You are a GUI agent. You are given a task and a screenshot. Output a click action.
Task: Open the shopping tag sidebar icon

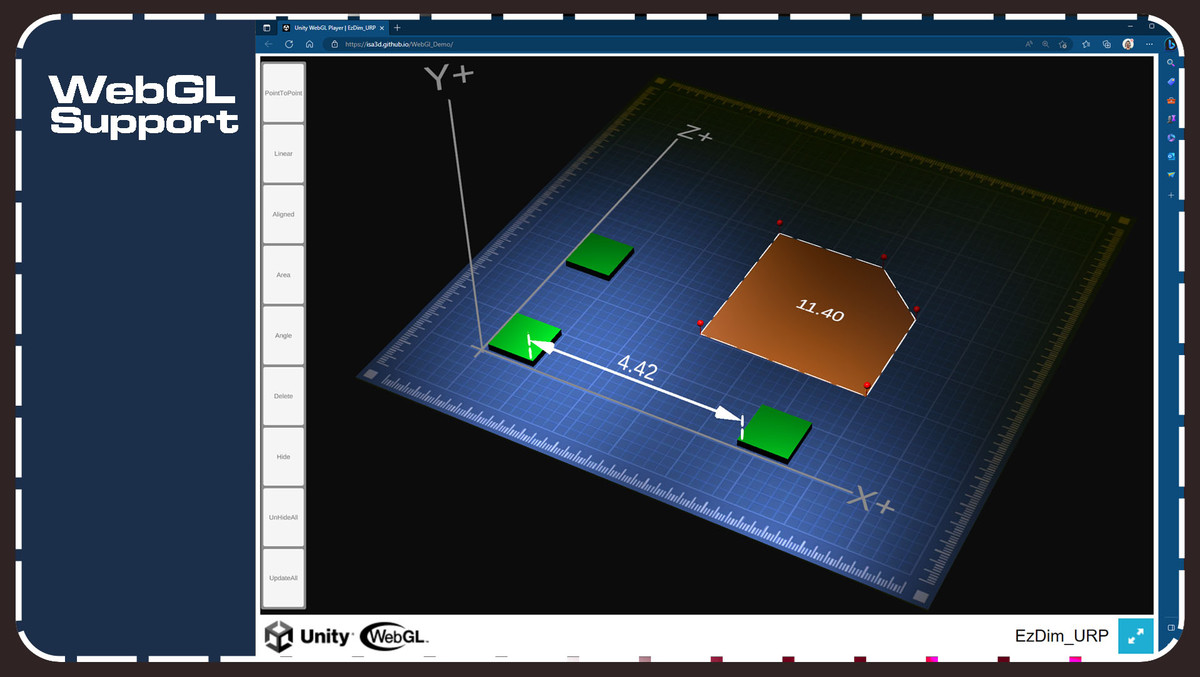pyautogui.click(x=1172, y=81)
